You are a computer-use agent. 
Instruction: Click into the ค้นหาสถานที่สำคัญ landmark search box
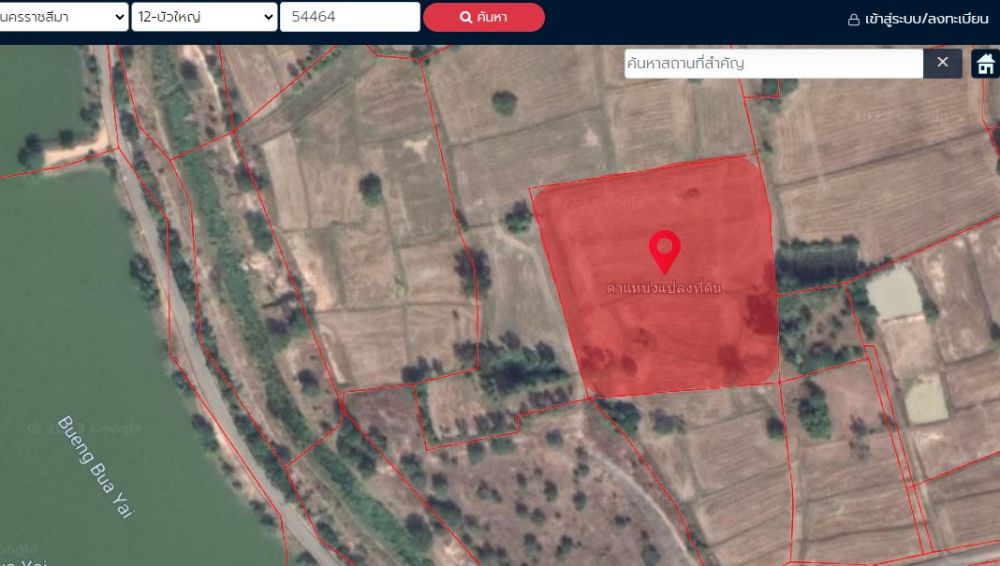click(x=773, y=63)
